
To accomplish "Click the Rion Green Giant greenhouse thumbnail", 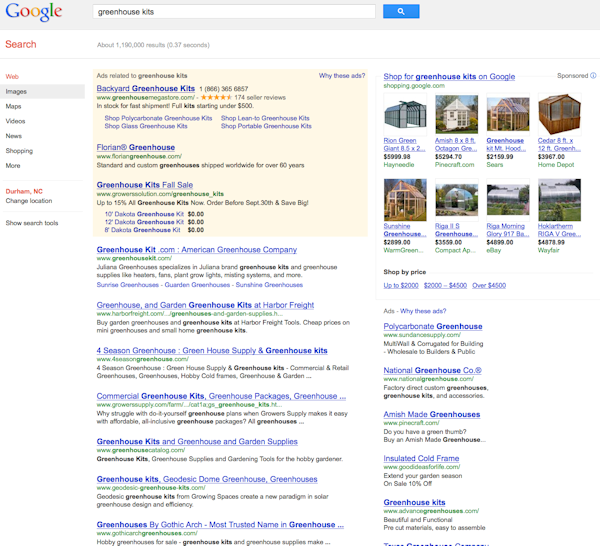I will click(405, 114).
